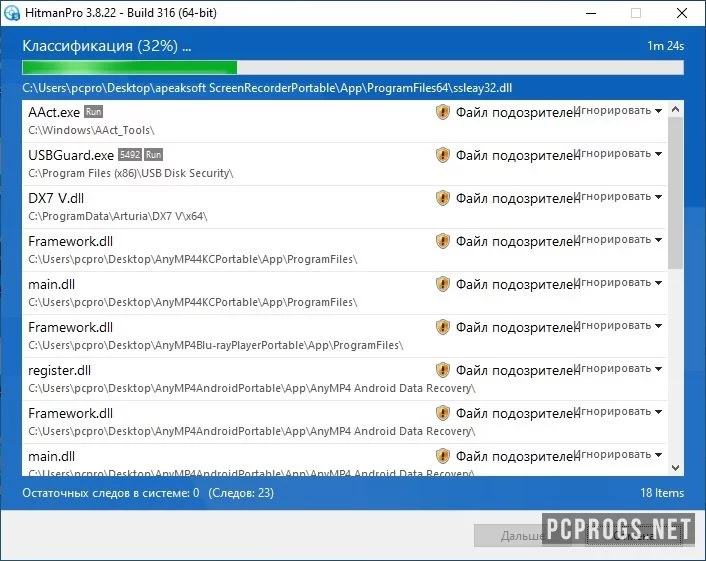
Task: Click shield icon for main.dll in AnyMP44KCPortable
Action: click(x=443, y=284)
